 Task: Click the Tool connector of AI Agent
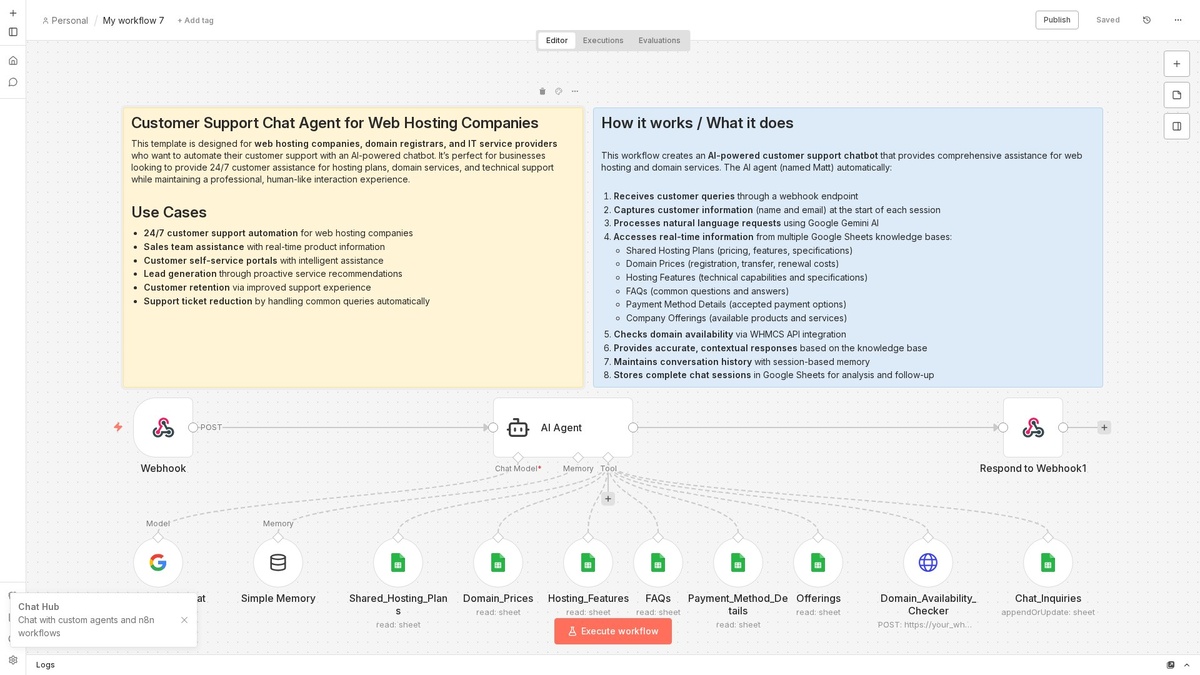tap(608, 457)
